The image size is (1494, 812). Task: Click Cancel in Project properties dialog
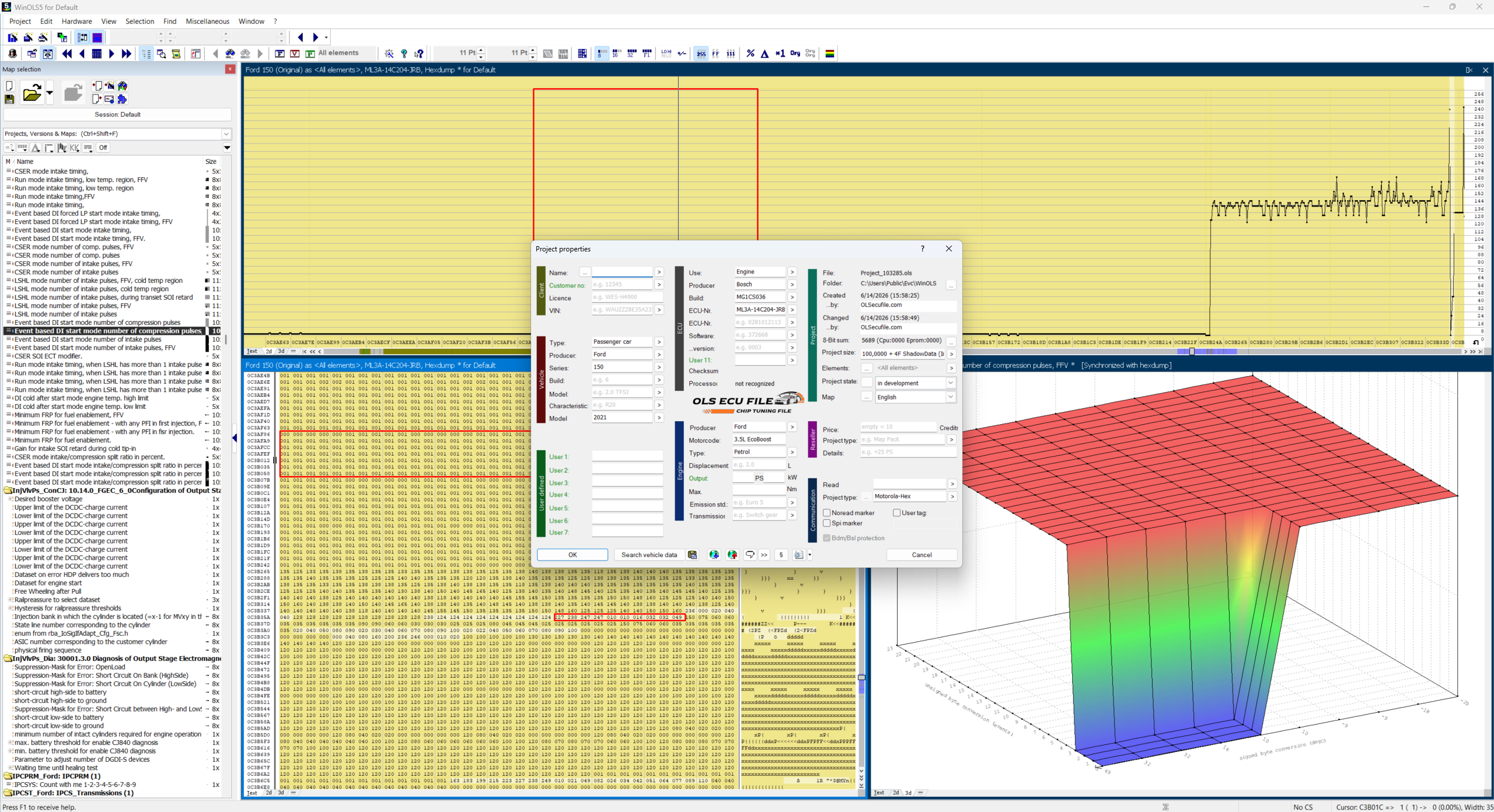(921, 555)
